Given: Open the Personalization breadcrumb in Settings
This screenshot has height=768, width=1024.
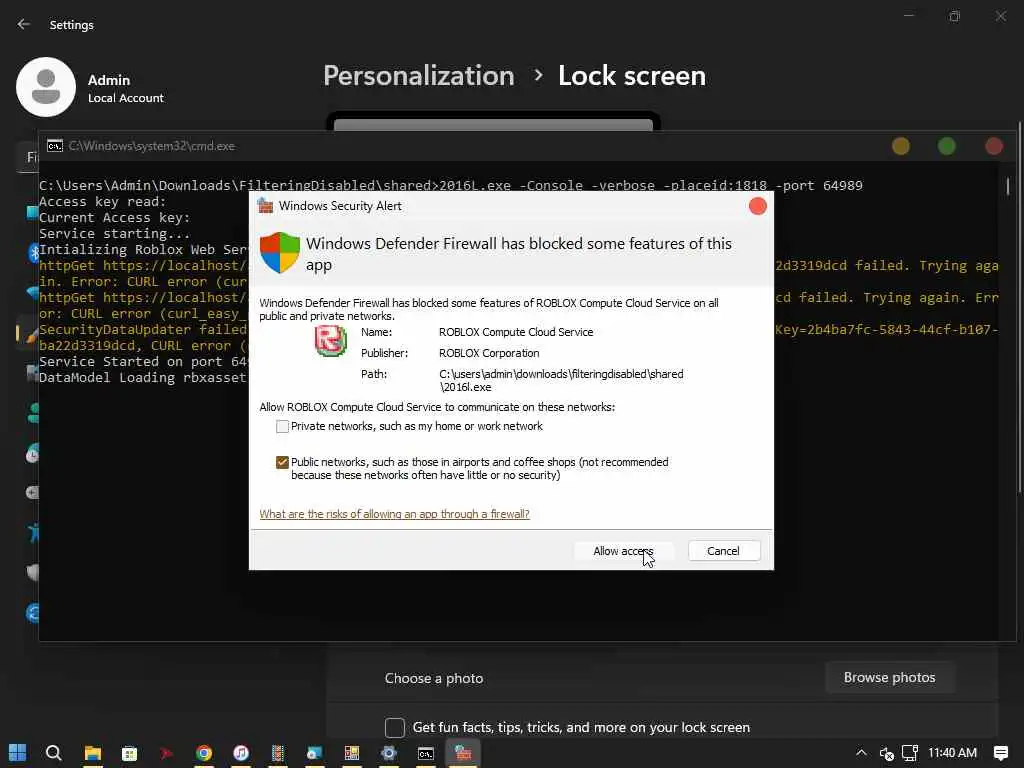Looking at the screenshot, I should coord(419,76).
